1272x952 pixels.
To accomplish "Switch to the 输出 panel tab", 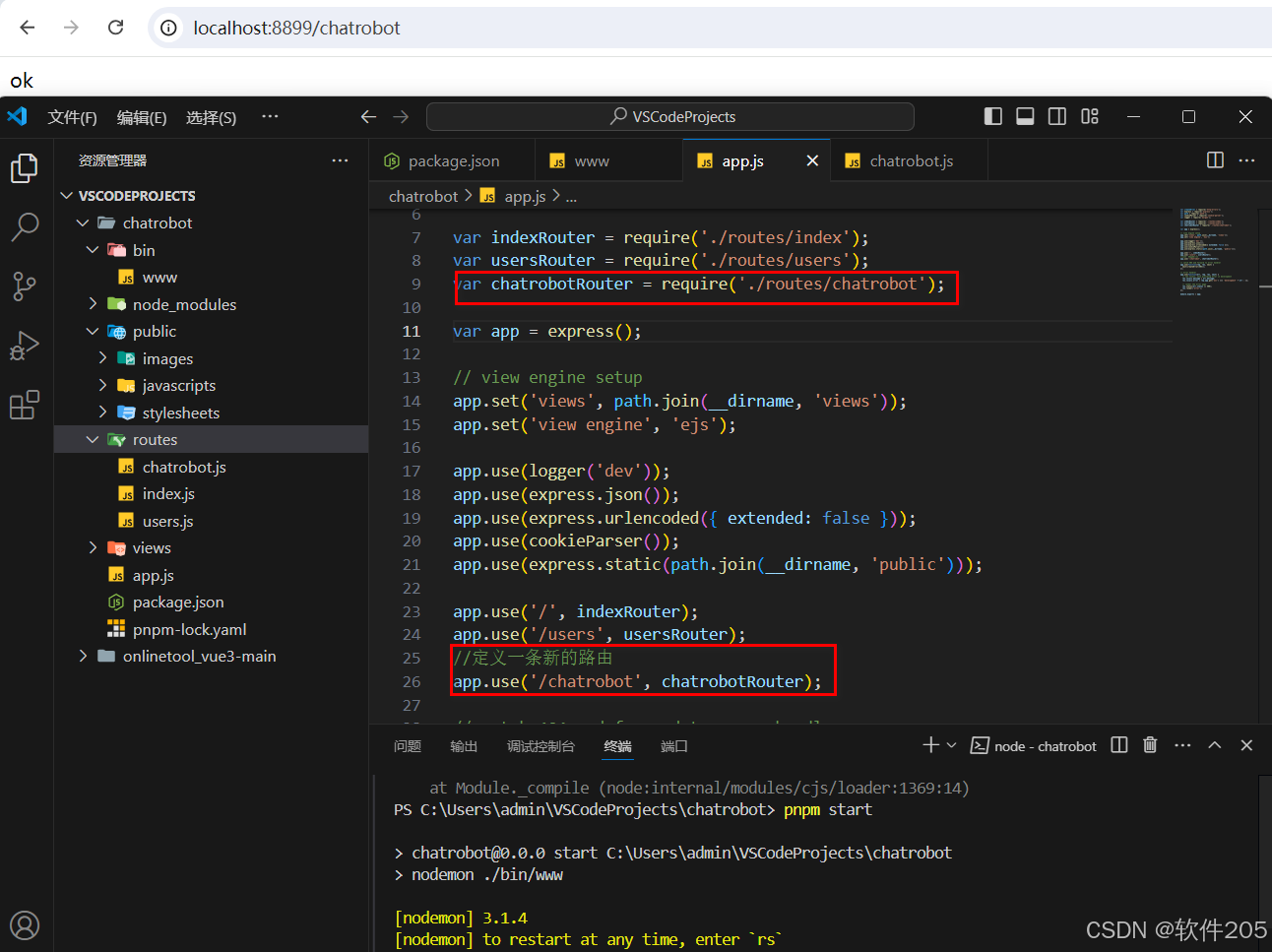I will pos(464,746).
